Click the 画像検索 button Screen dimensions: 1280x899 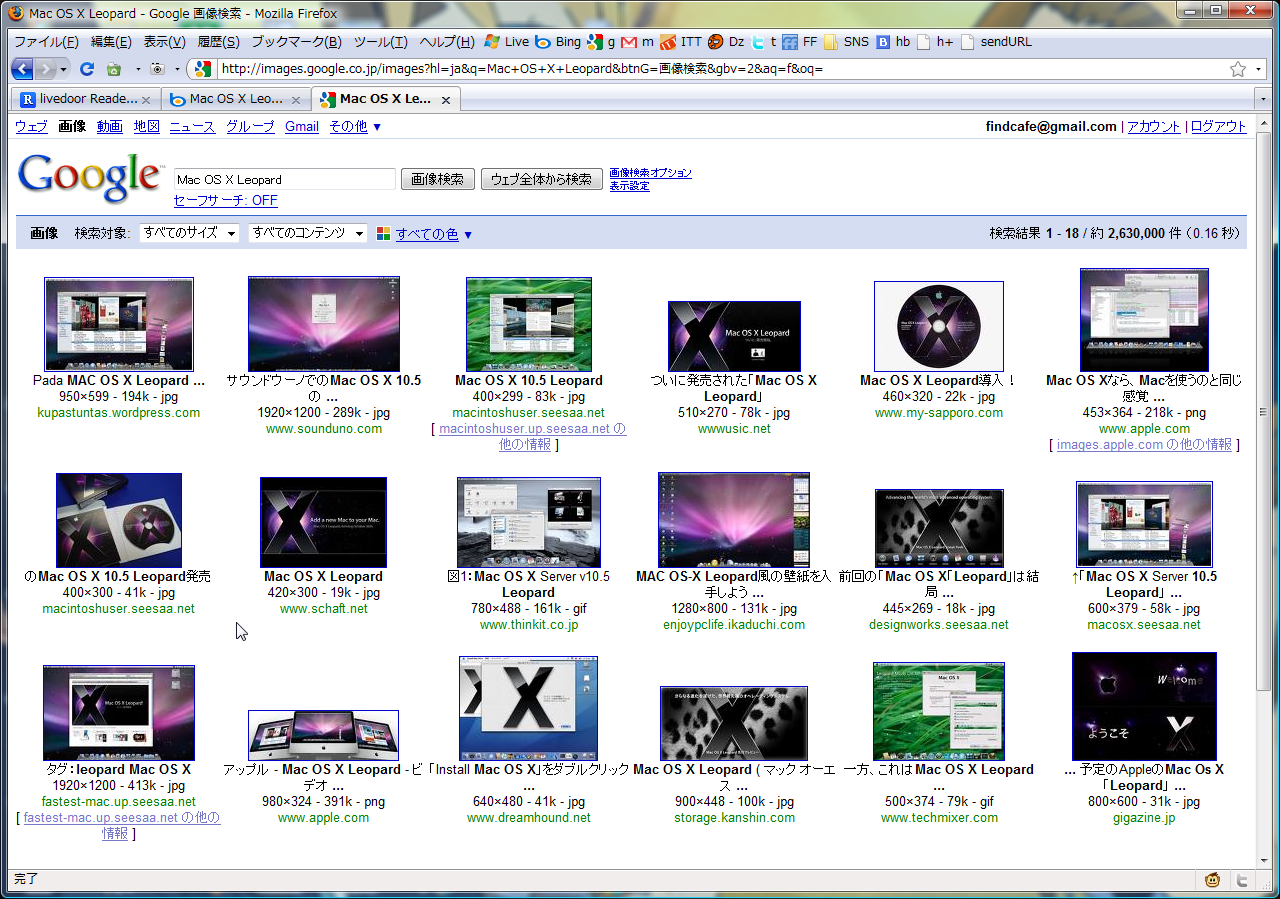438,179
